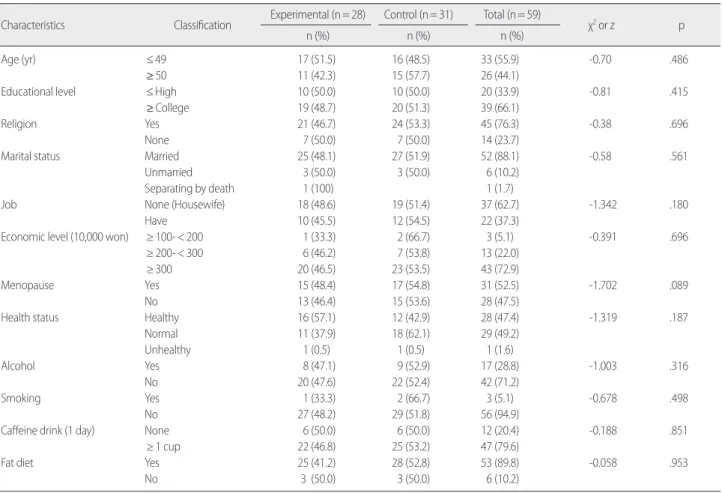Click the z value '-1.702'
Screen dimensions: 722x493
point(603,285)
